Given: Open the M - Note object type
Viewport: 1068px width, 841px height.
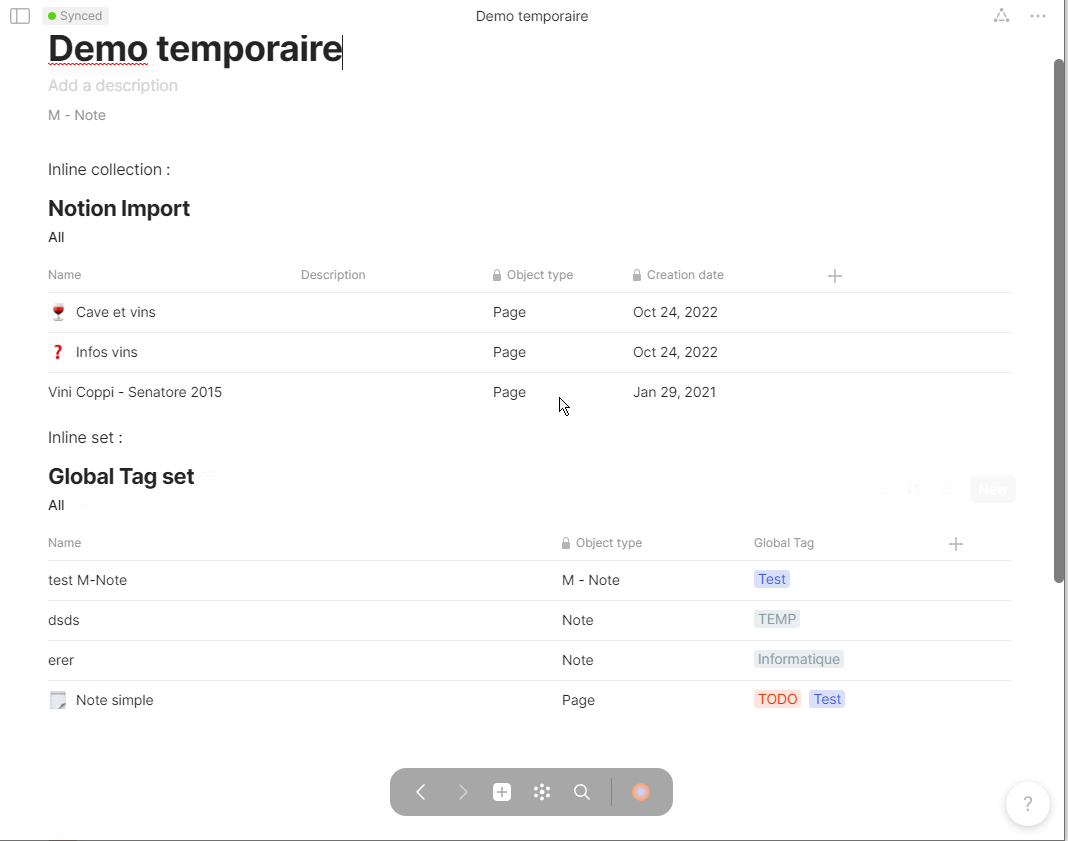Looking at the screenshot, I should pyautogui.click(x=77, y=115).
